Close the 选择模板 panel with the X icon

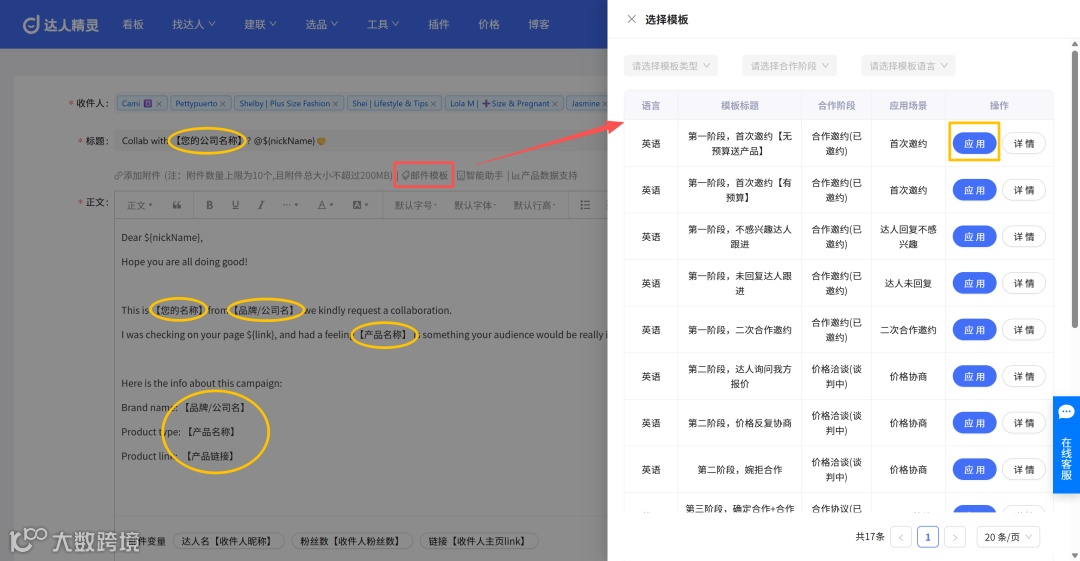tap(632, 19)
